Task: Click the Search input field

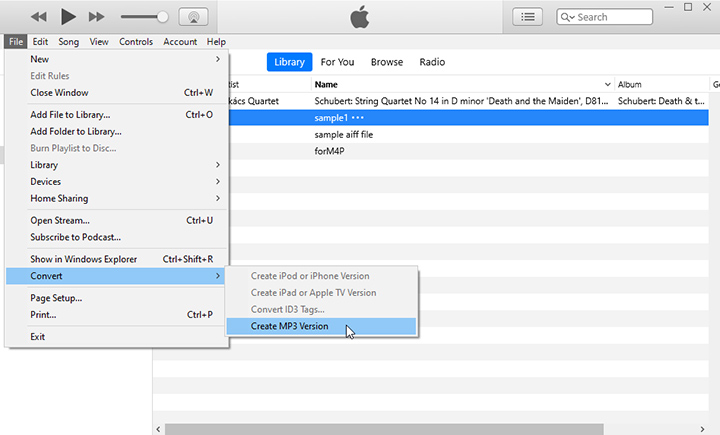Action: coord(604,17)
